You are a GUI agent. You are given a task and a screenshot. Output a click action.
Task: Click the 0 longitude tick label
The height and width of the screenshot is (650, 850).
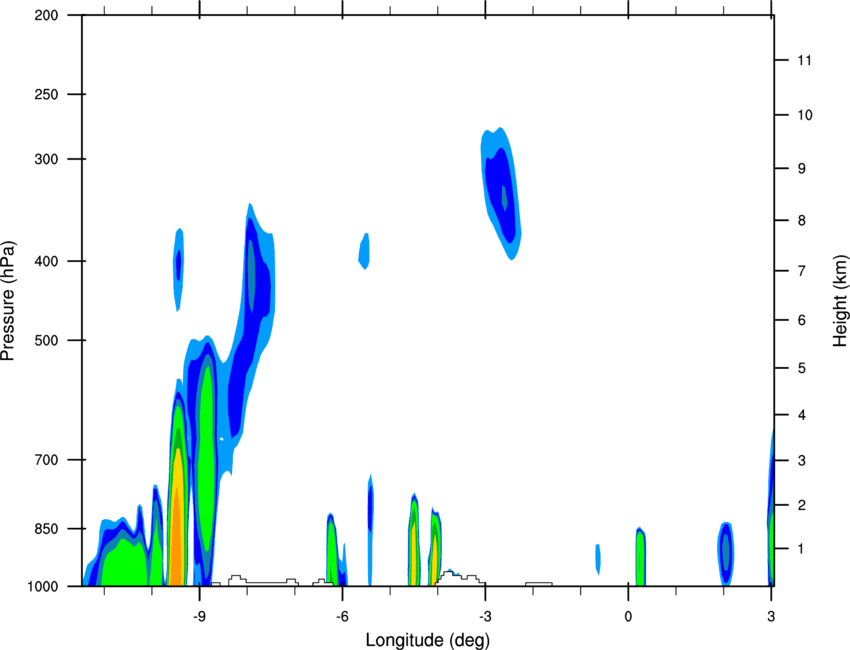coord(628,616)
